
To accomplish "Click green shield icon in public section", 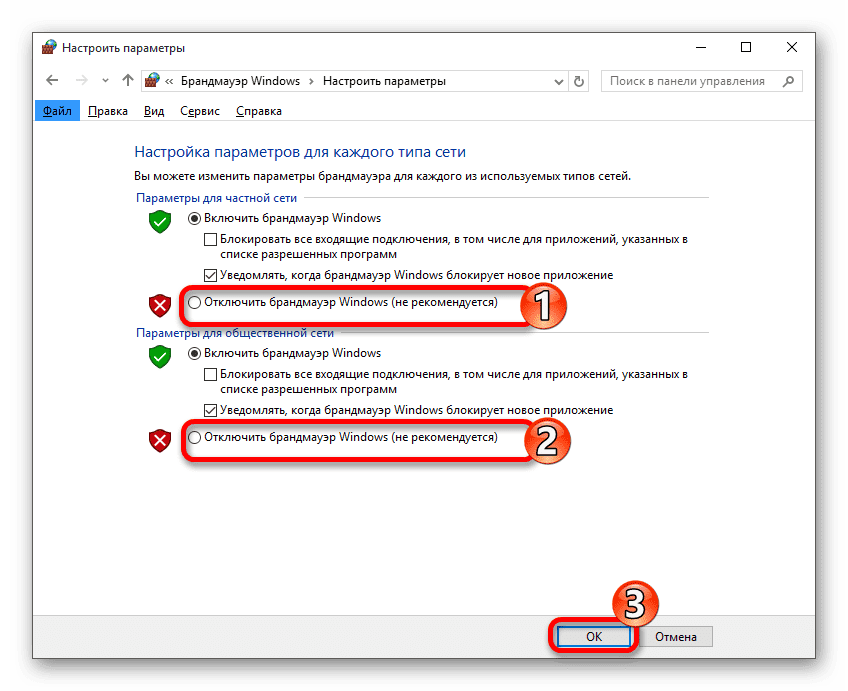I will click(x=160, y=357).
